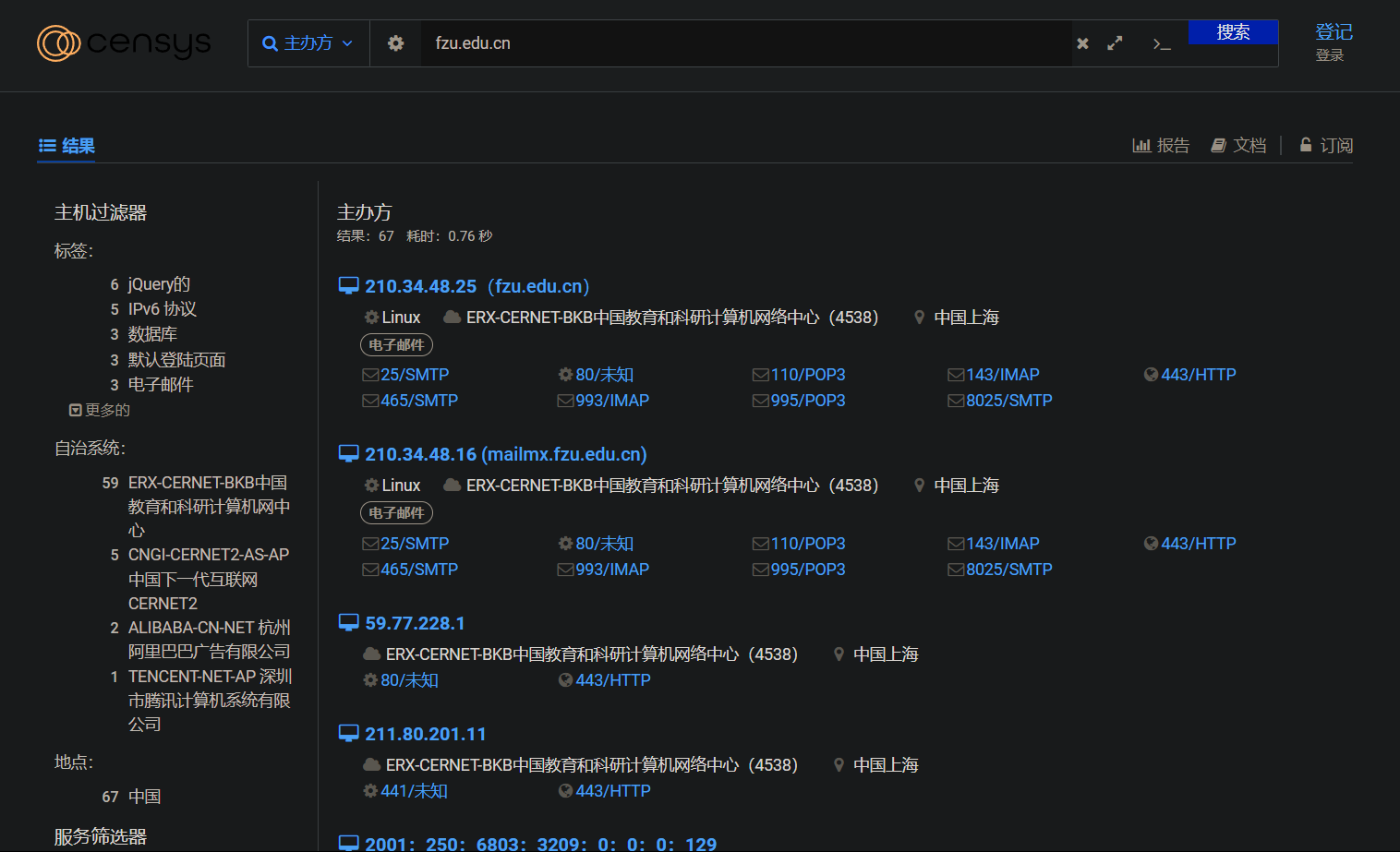
Task: Open 441/未知 service of 211.80.201.11
Action: [405, 791]
